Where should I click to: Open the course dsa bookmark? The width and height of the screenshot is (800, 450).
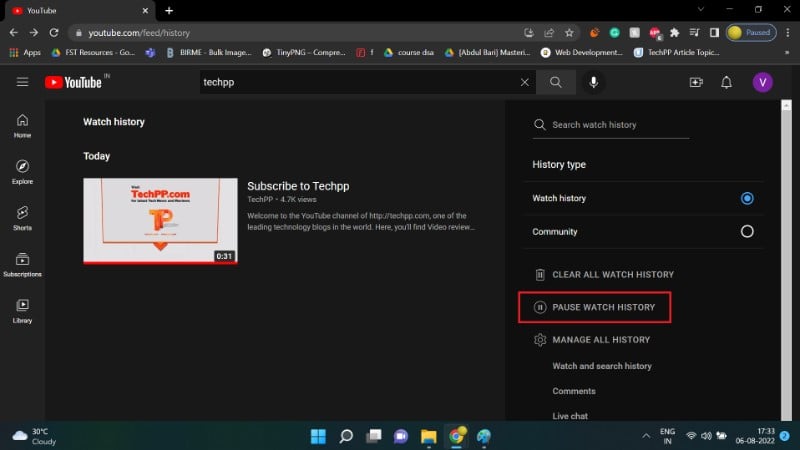coord(409,52)
